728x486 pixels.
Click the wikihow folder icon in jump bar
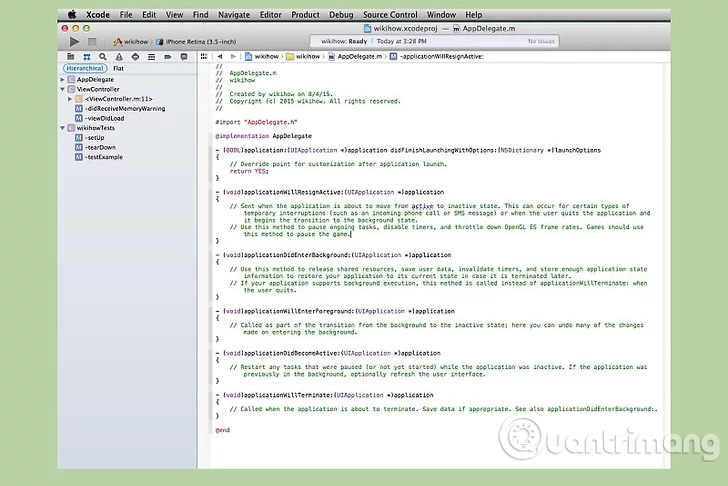[290, 56]
